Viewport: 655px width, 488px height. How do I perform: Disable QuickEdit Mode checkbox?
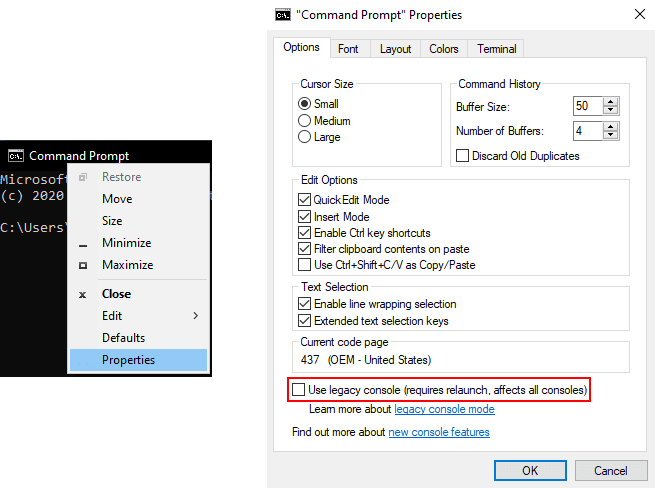point(305,200)
